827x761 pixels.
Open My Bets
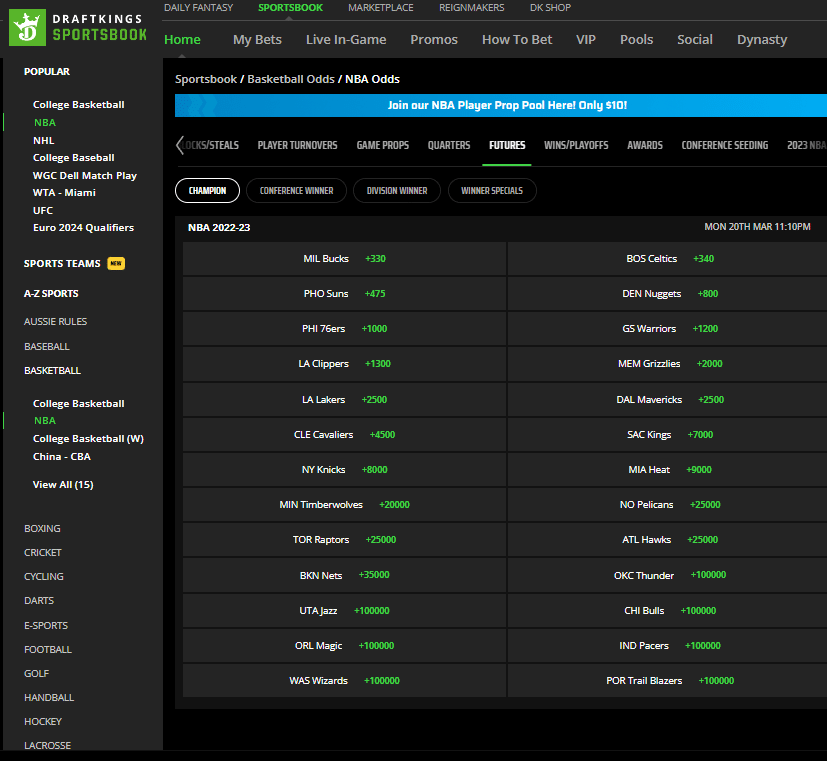coord(257,40)
